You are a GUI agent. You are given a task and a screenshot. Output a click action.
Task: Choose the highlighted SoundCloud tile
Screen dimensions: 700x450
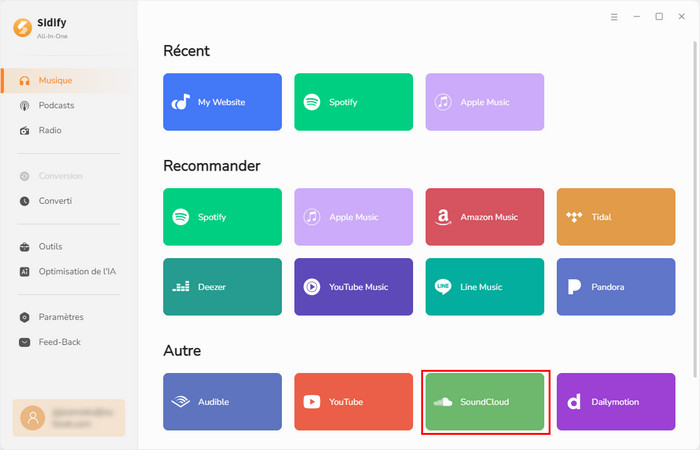(485, 402)
